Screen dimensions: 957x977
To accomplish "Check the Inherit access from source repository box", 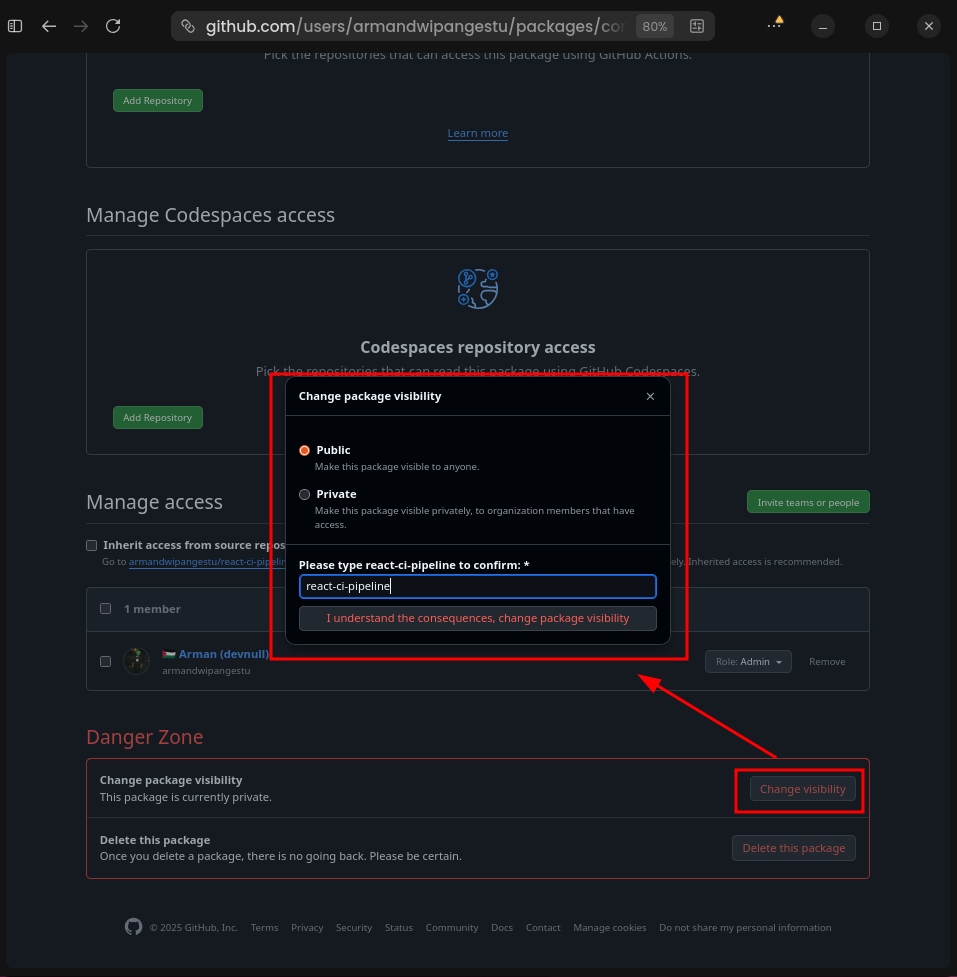I will 91,545.
